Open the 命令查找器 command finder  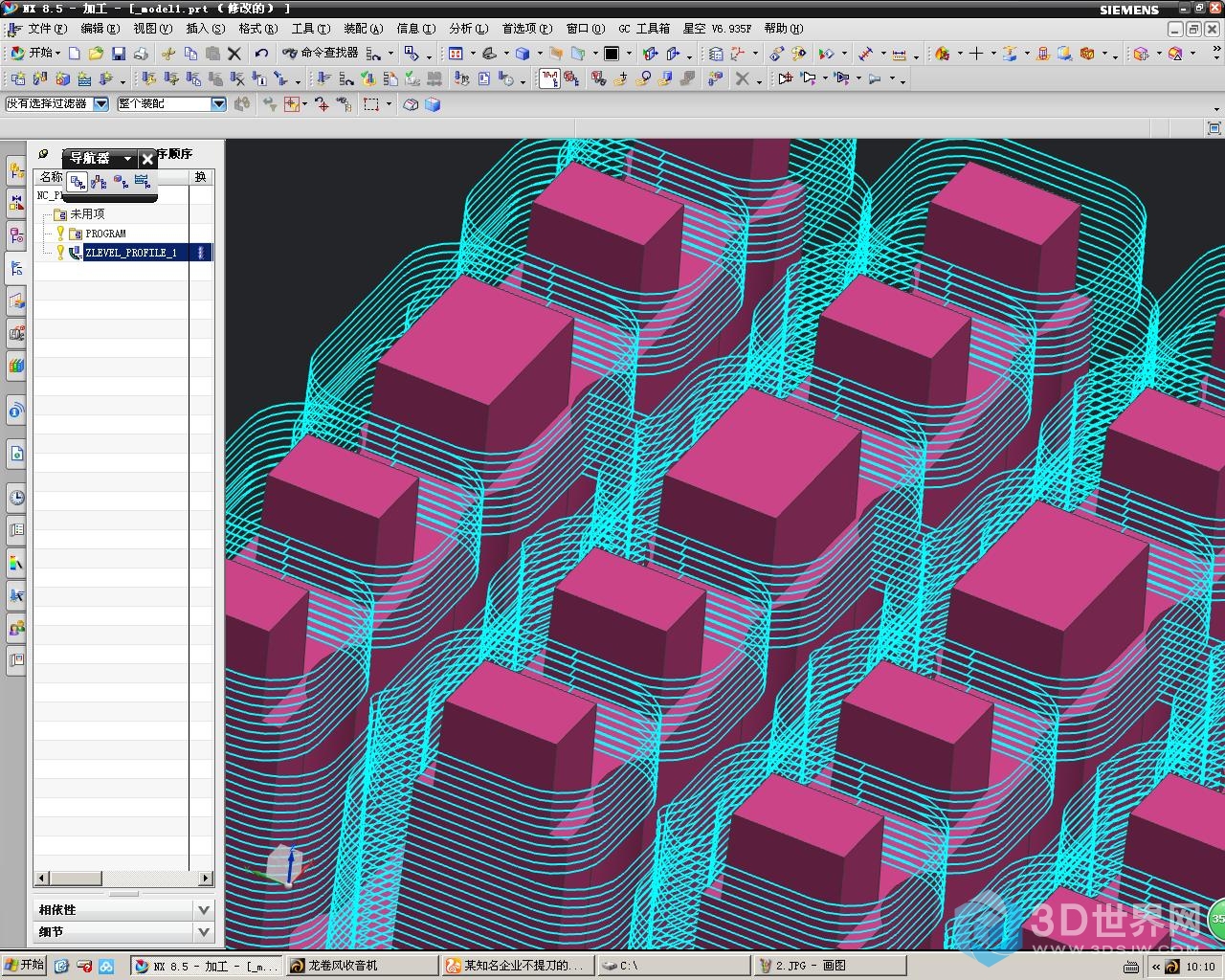pyautogui.click(x=320, y=54)
